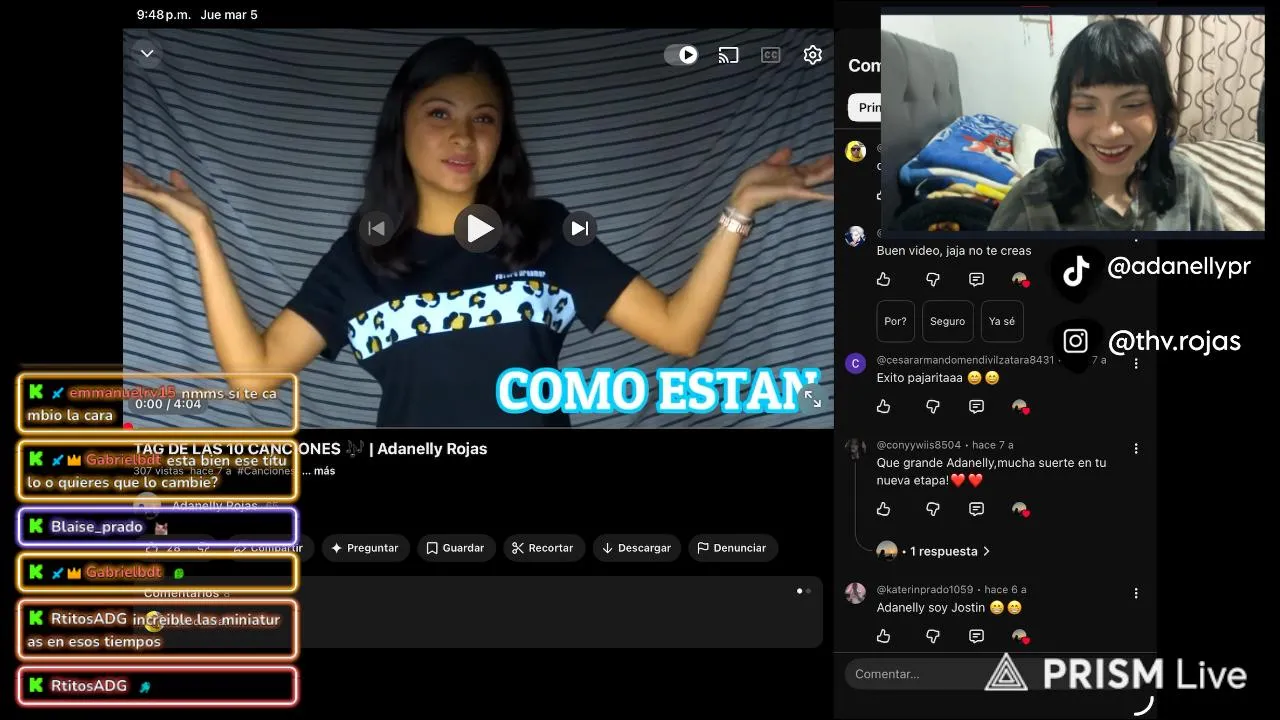
Task: Download the video with Descargar
Action: [x=636, y=548]
